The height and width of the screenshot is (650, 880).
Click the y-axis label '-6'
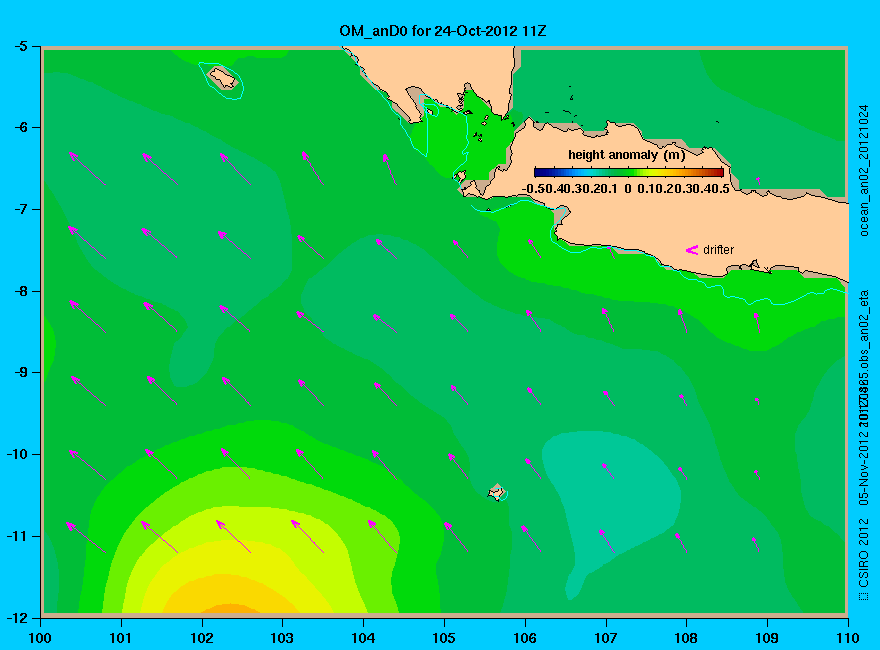pyautogui.click(x=20, y=127)
